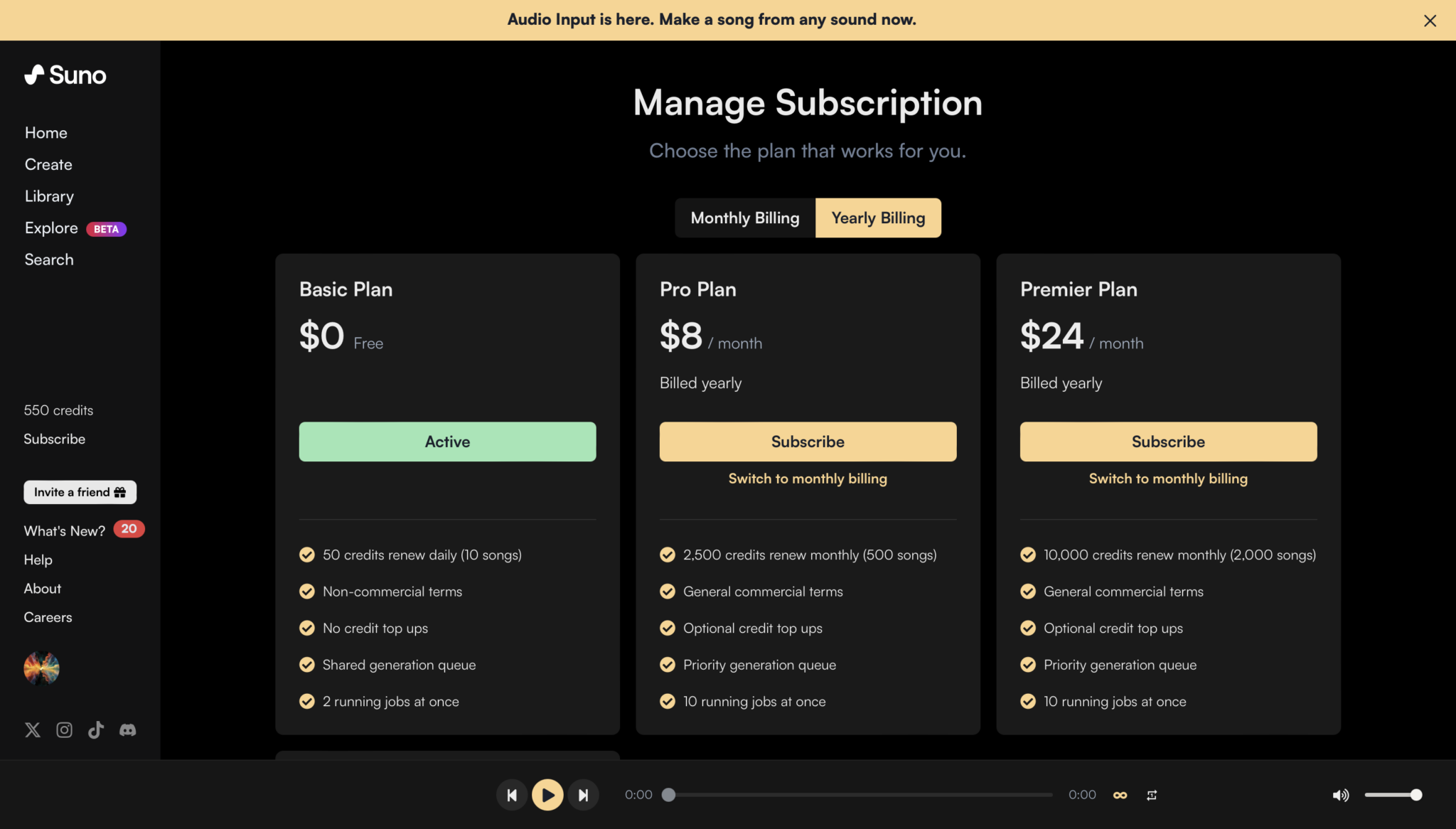Dismiss the Audio Input announcement banner

[x=1430, y=21]
